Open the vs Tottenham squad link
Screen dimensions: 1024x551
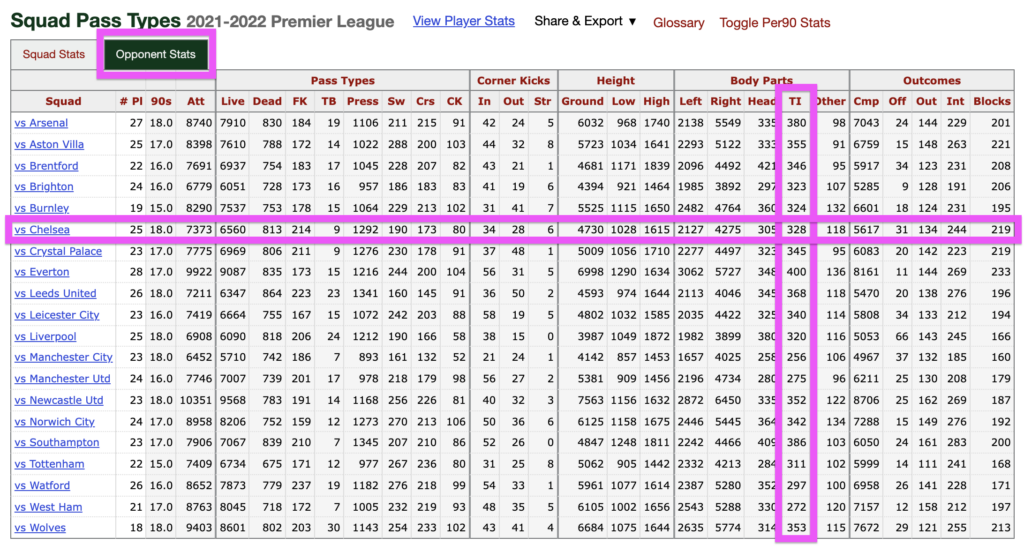pos(50,464)
